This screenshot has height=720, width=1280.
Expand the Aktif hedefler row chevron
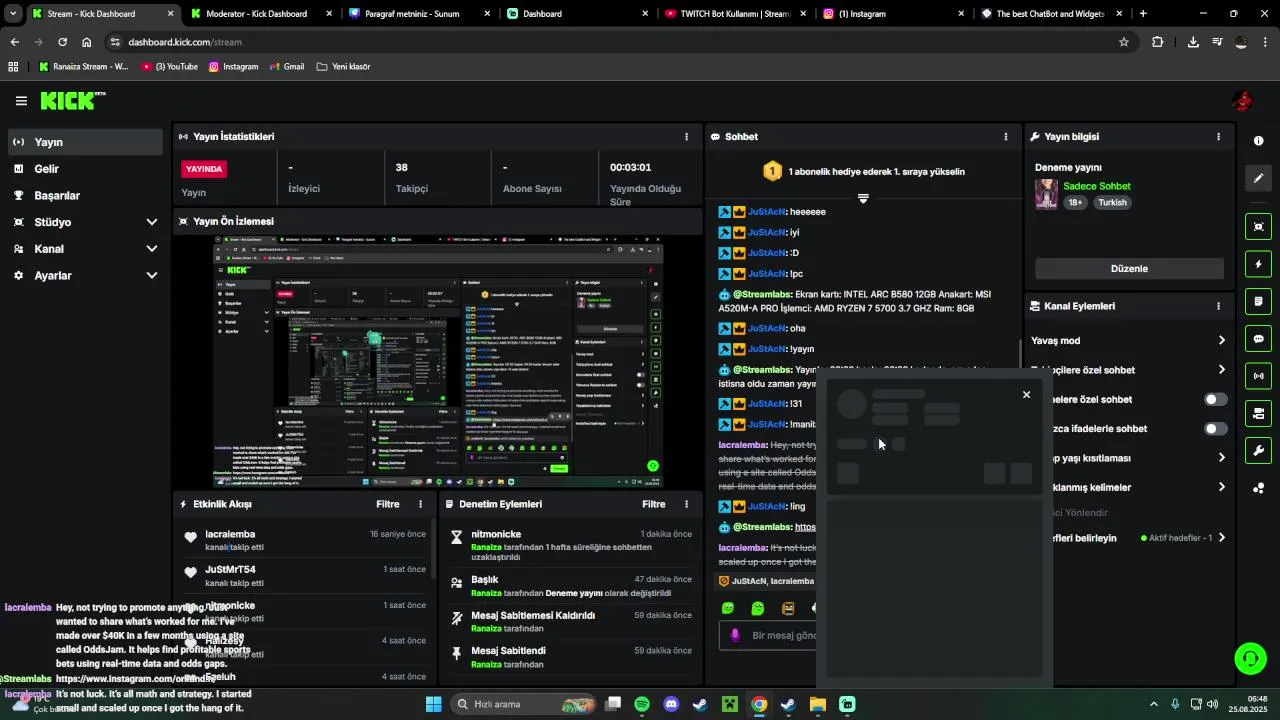pyautogui.click(x=1221, y=538)
